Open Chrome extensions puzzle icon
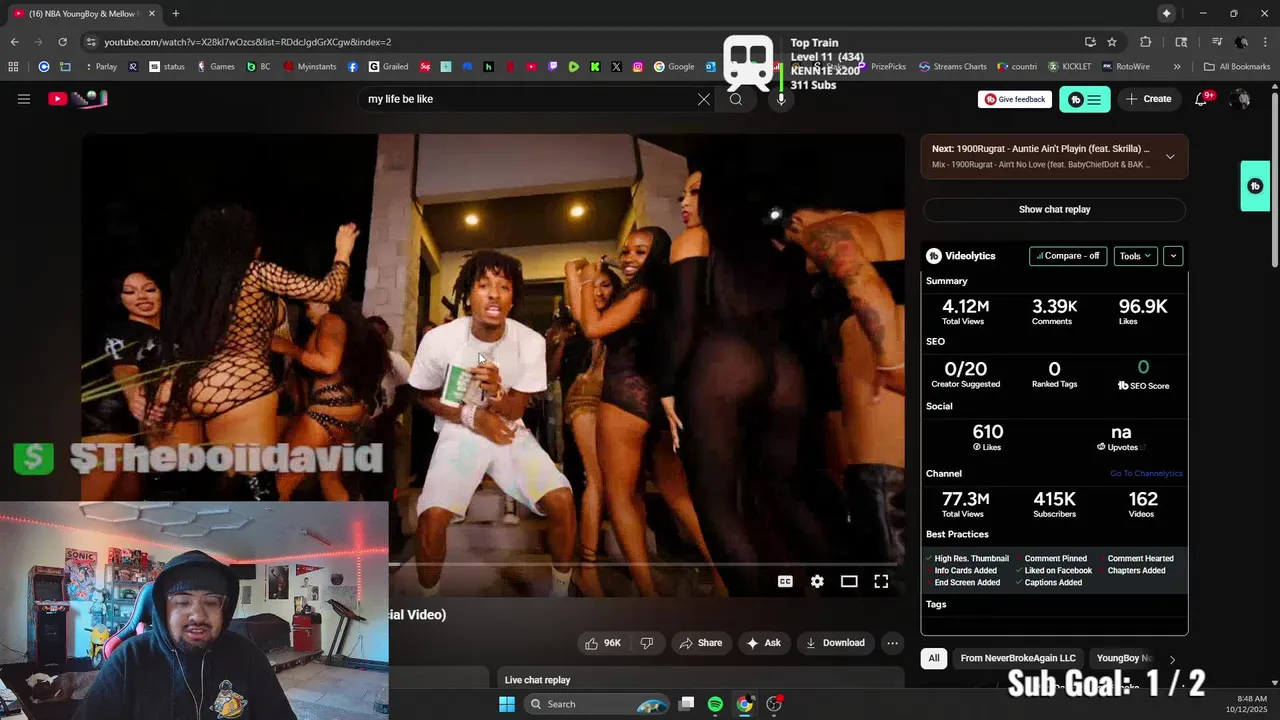Viewport: 1280px width, 720px height. tap(1146, 42)
